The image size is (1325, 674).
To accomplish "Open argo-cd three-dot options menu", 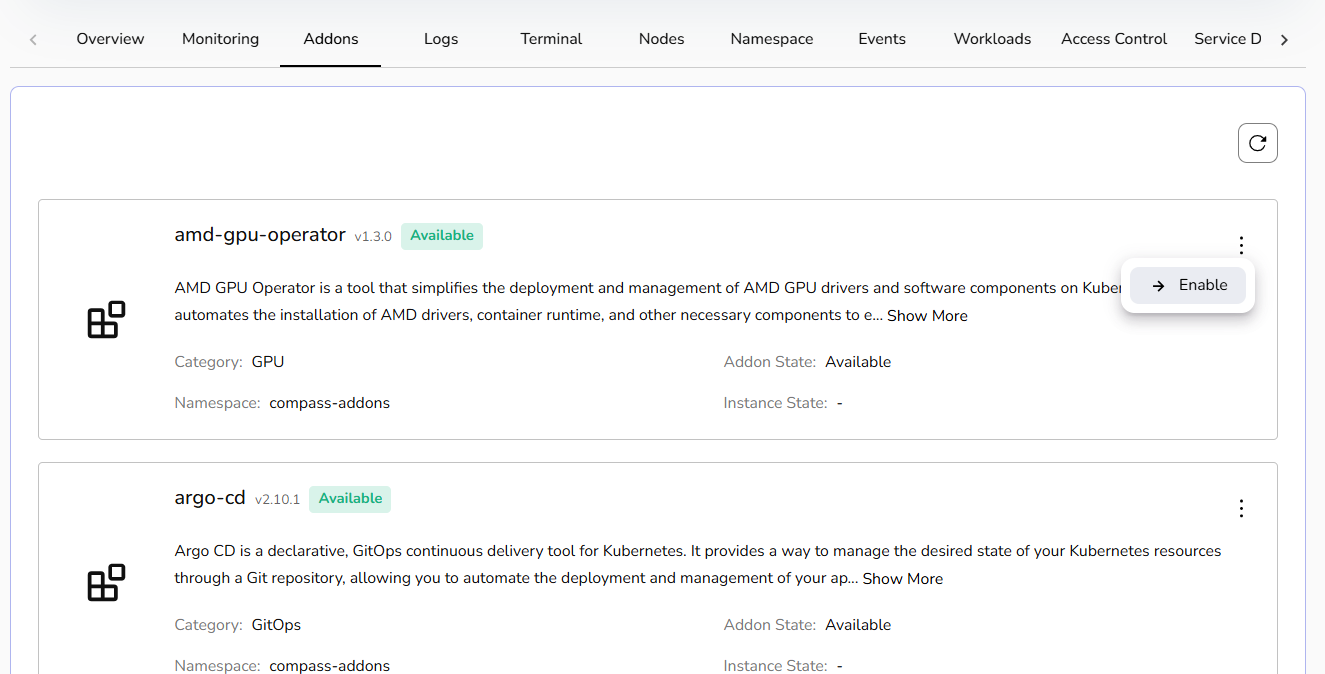I will point(1241,508).
